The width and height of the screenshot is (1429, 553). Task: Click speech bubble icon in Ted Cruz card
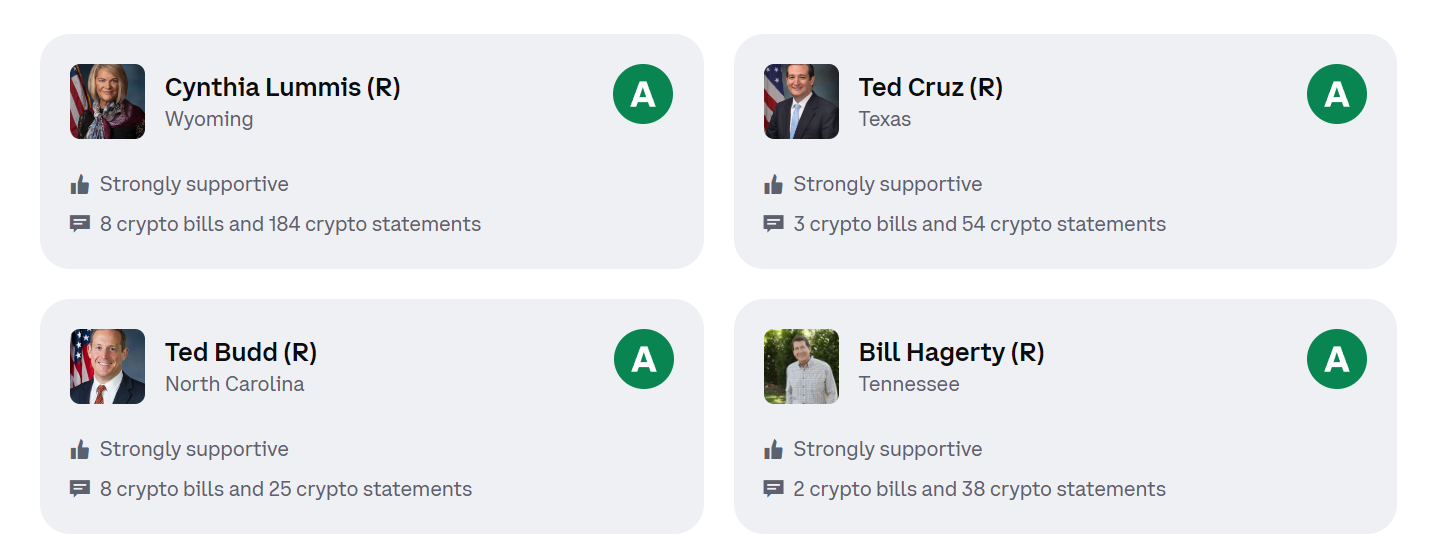coord(774,224)
